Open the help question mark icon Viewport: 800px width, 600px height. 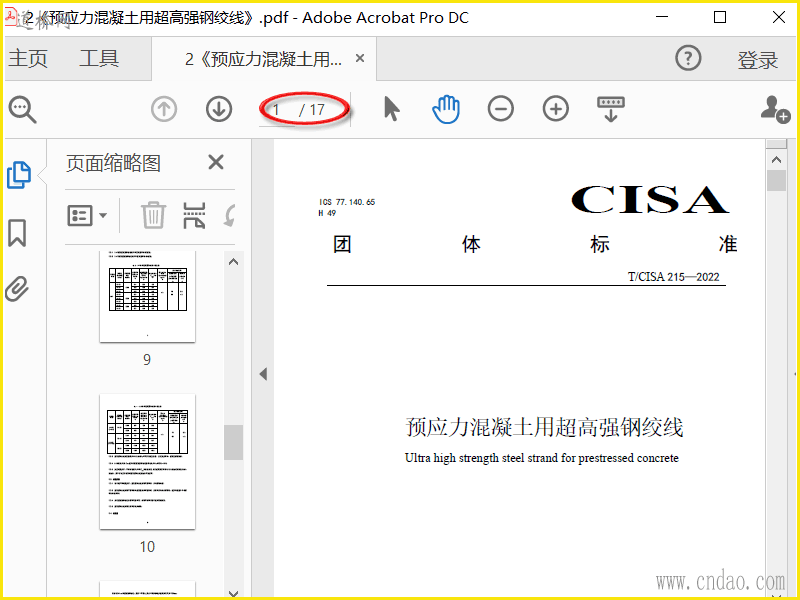coord(688,58)
